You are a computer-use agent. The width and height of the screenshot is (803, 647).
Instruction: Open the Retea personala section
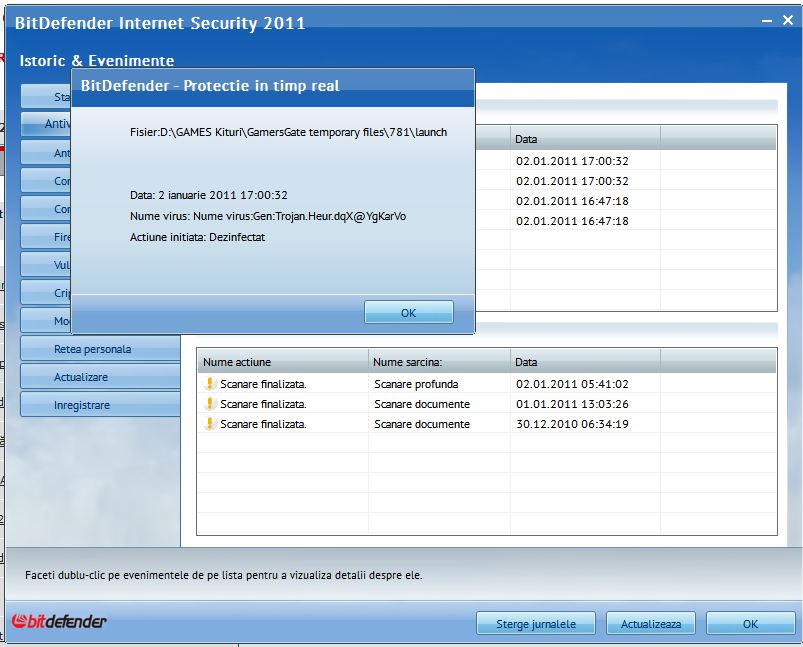100,349
